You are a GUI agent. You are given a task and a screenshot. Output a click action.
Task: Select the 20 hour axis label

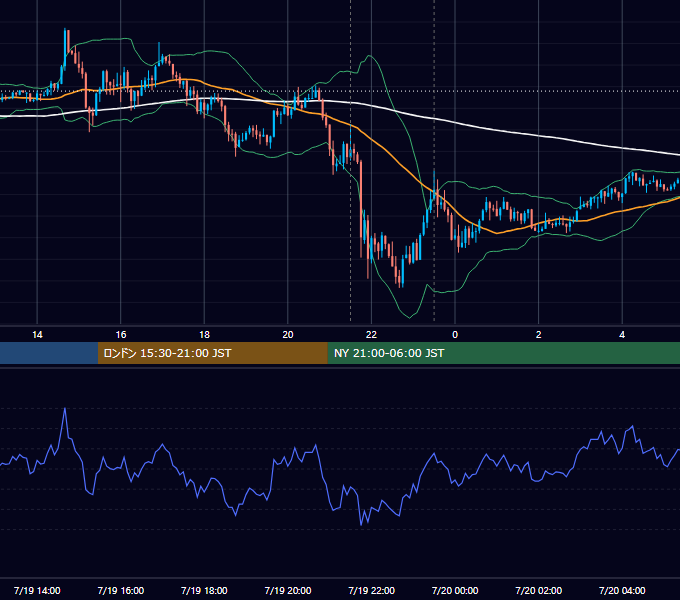click(288, 335)
